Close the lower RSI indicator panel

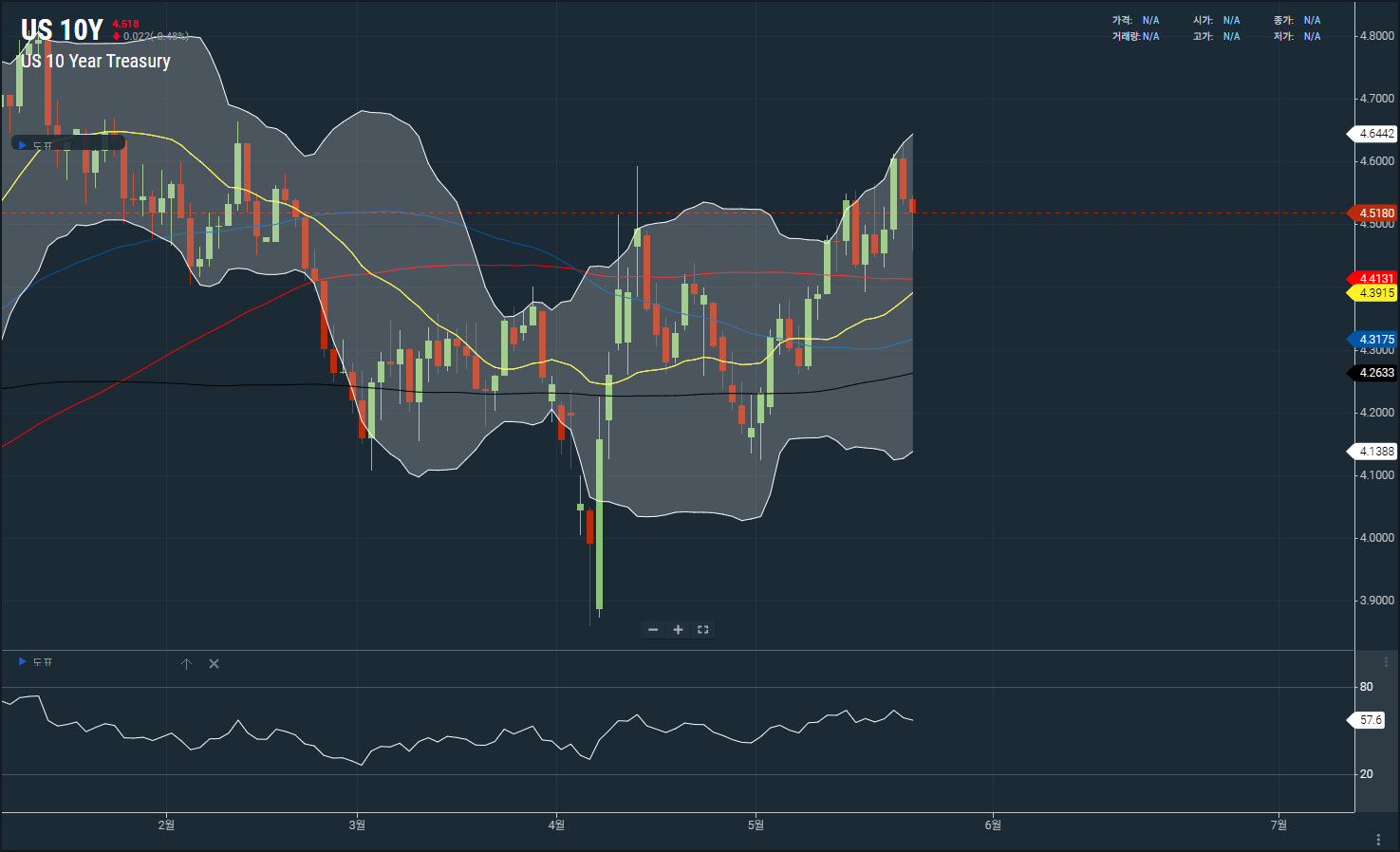coord(214,664)
